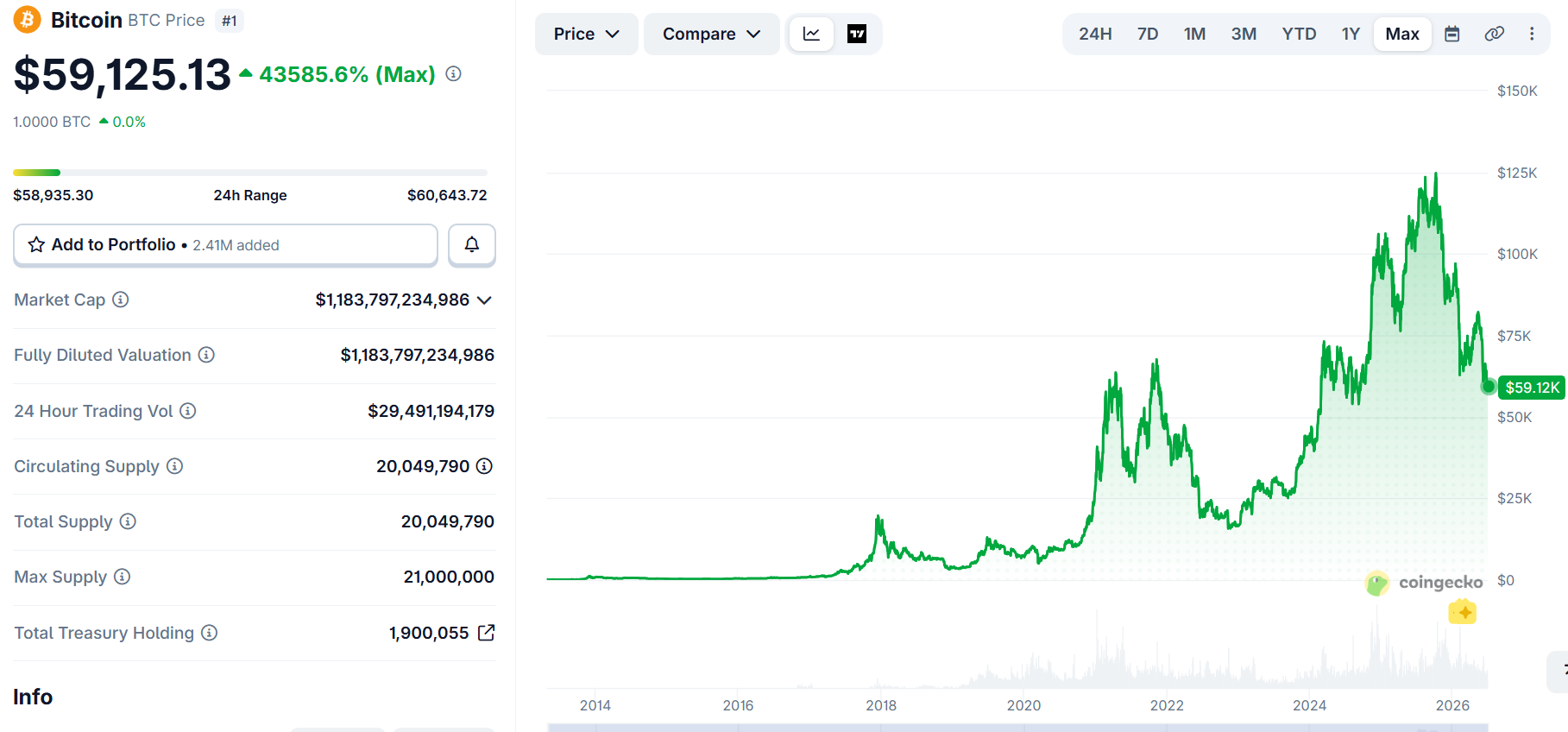The height and width of the screenshot is (732, 1568).
Task: Open the calendar date range picker
Action: 1452,34
